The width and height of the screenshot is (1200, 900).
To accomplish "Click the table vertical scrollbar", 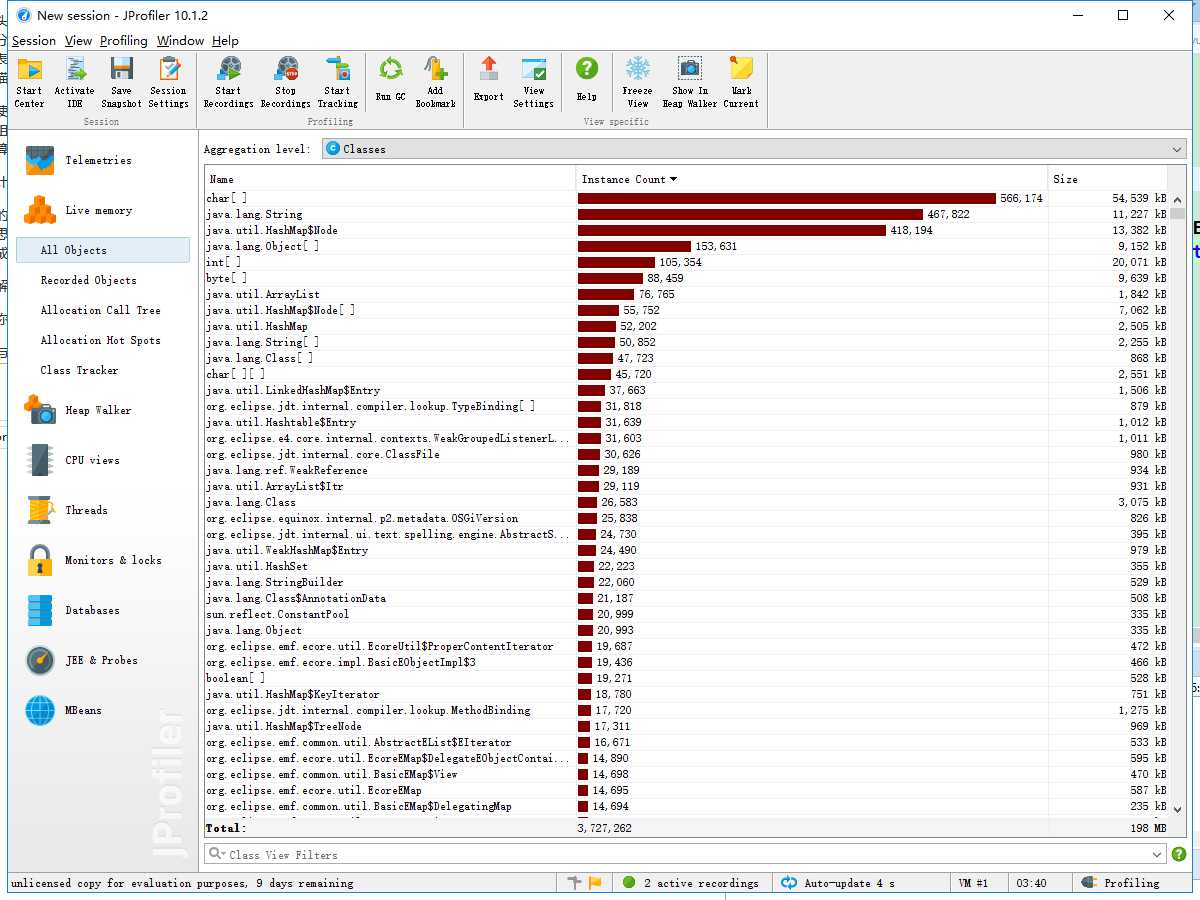I will (x=1178, y=504).
